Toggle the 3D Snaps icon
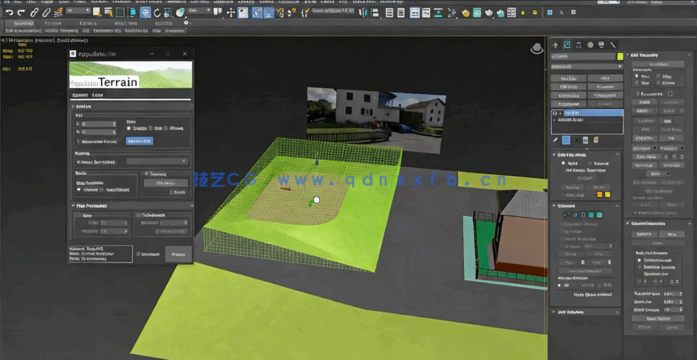 coord(257,12)
